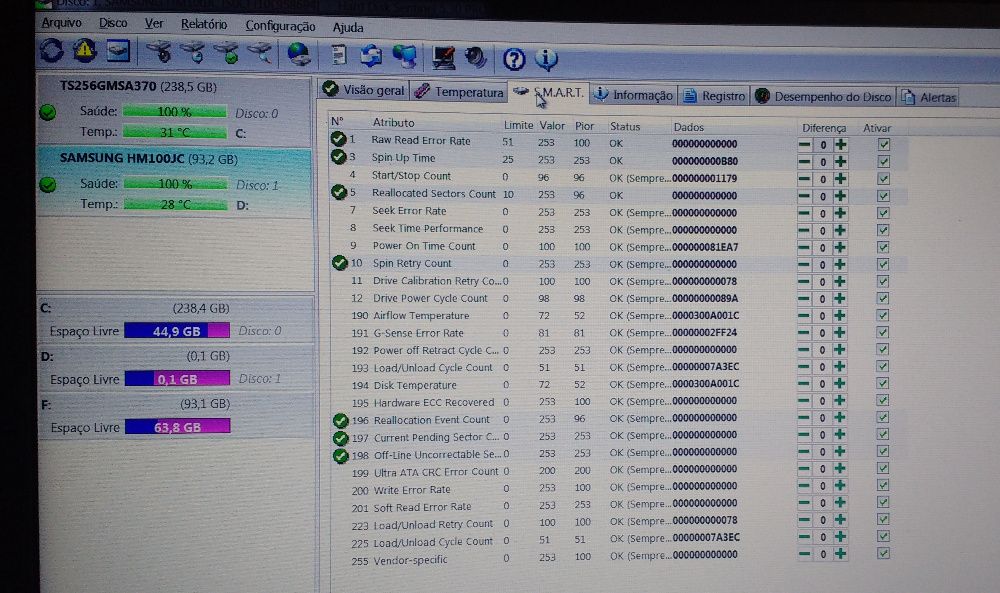The width and height of the screenshot is (1000, 593).
Task: Untick Ativar checkbox for Spin Up Time
Action: point(883,162)
